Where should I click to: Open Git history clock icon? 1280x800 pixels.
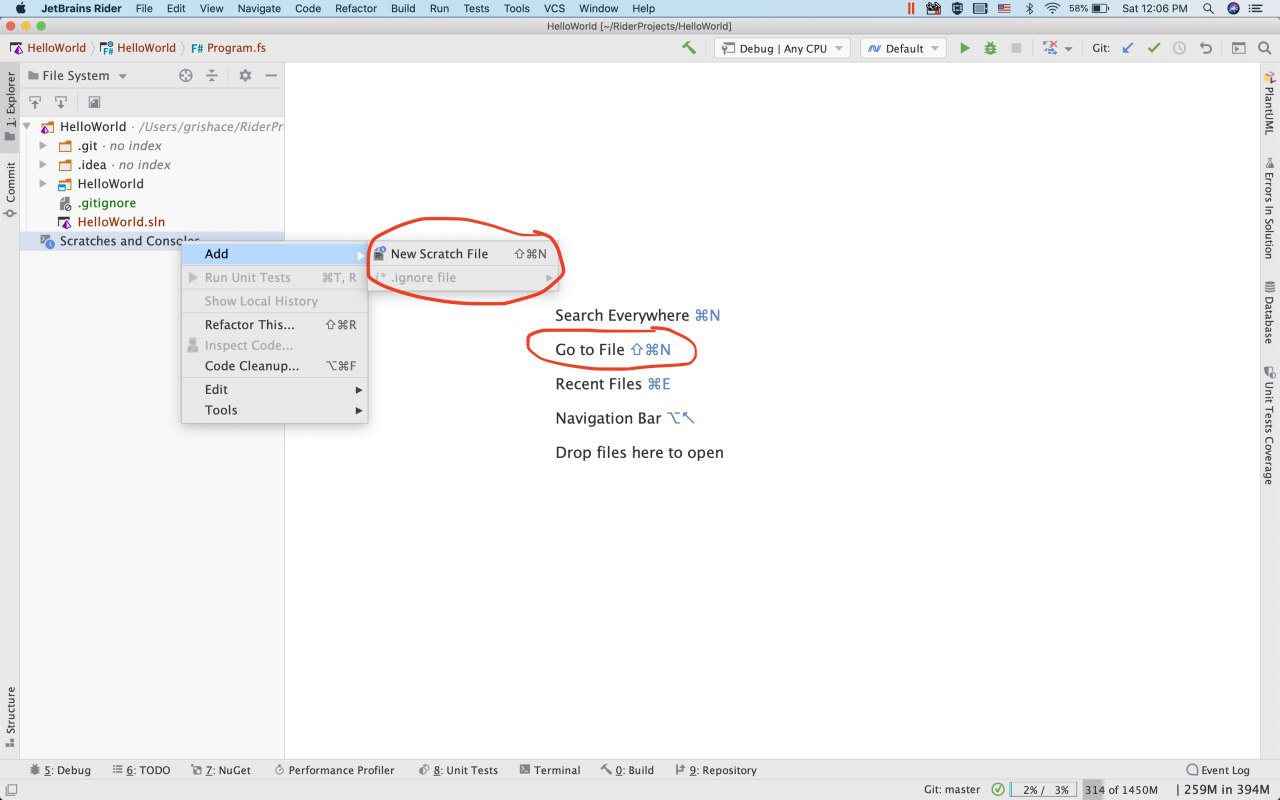pos(1180,48)
